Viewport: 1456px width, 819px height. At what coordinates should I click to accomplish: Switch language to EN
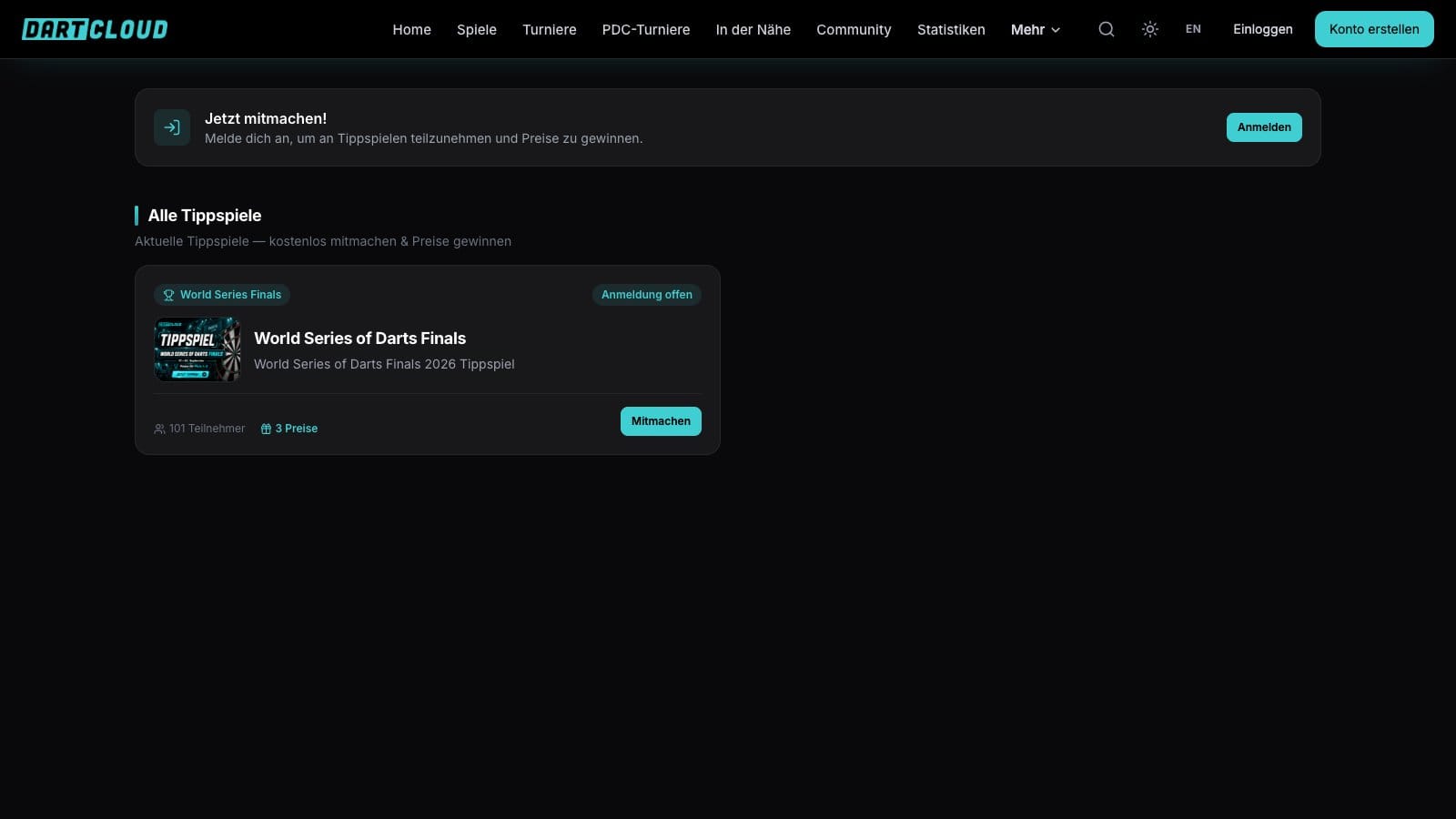click(x=1193, y=29)
